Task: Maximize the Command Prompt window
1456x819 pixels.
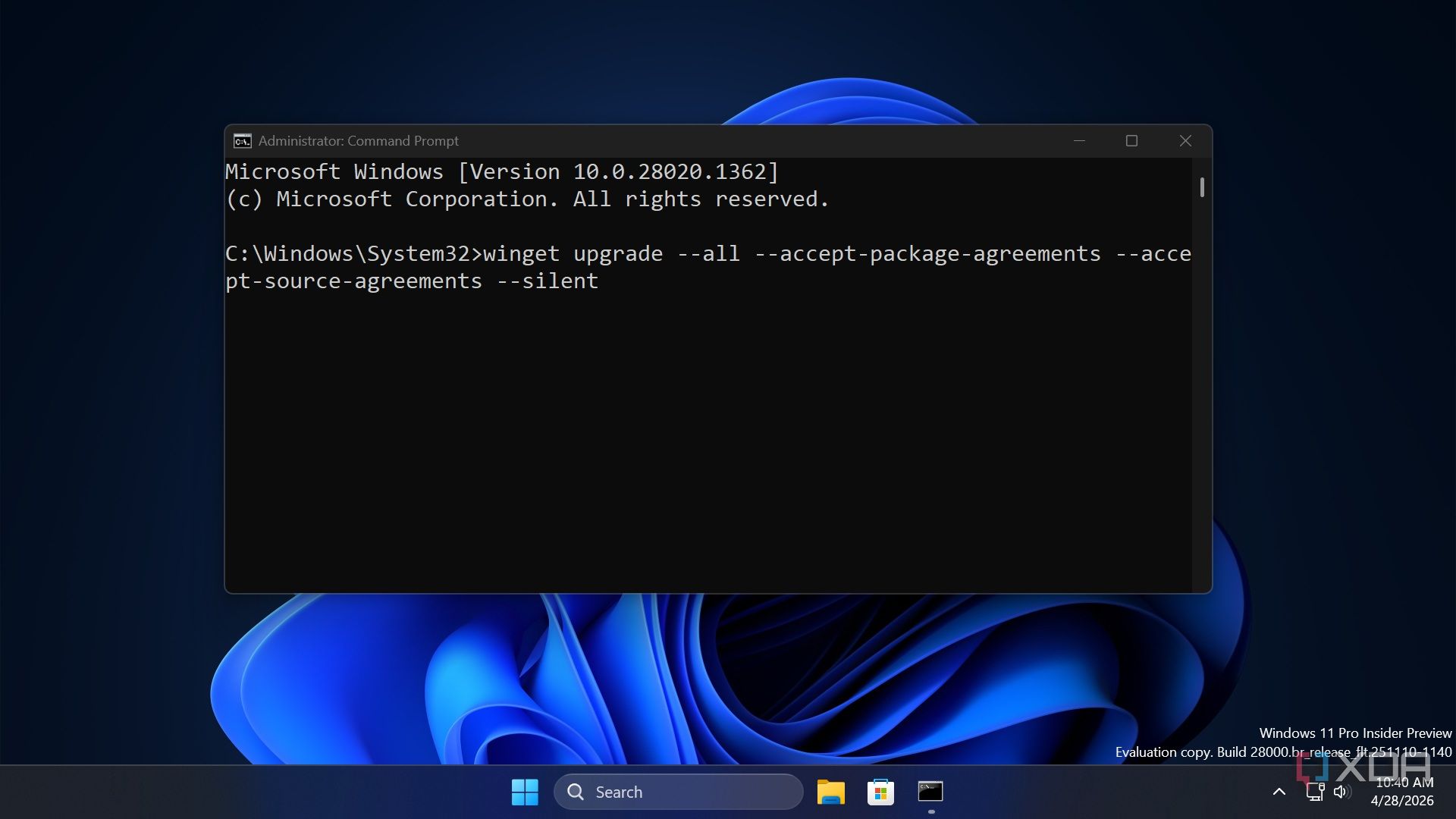Action: click(x=1131, y=141)
